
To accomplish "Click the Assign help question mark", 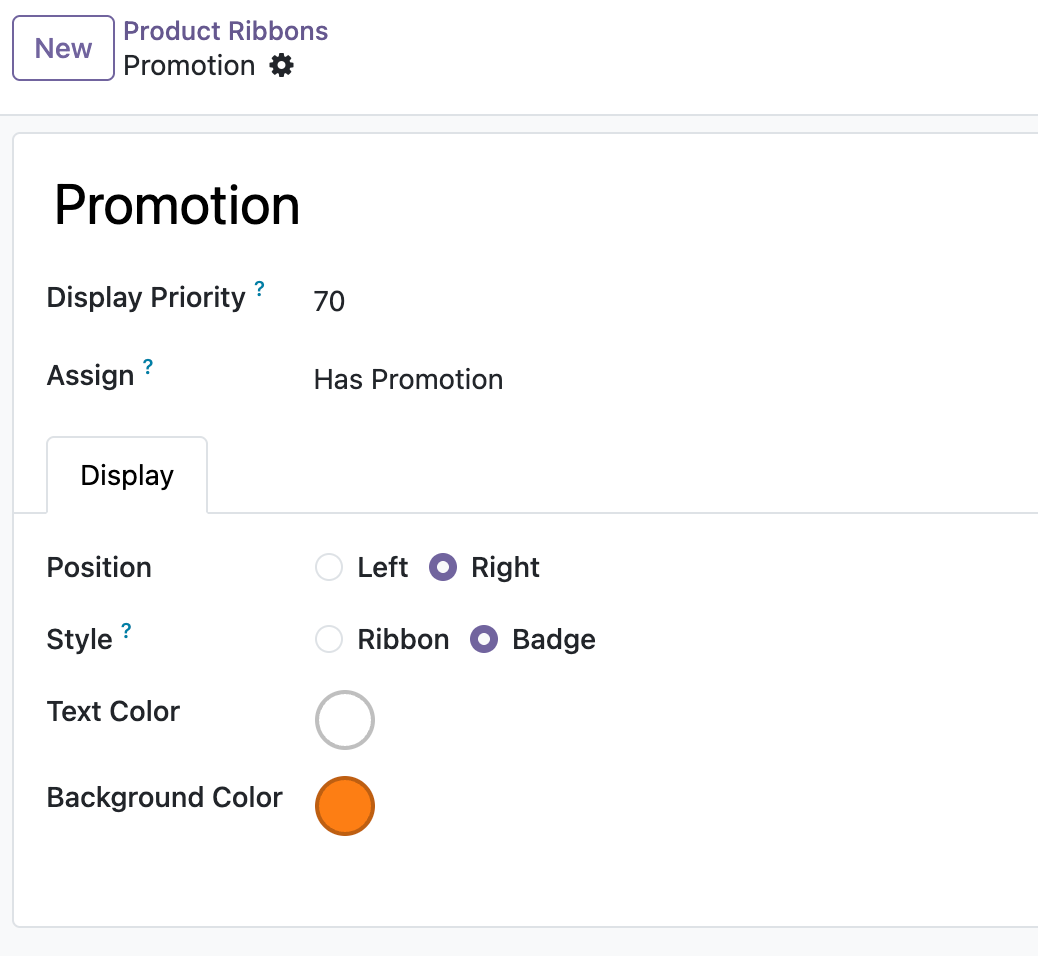I will point(148,366).
